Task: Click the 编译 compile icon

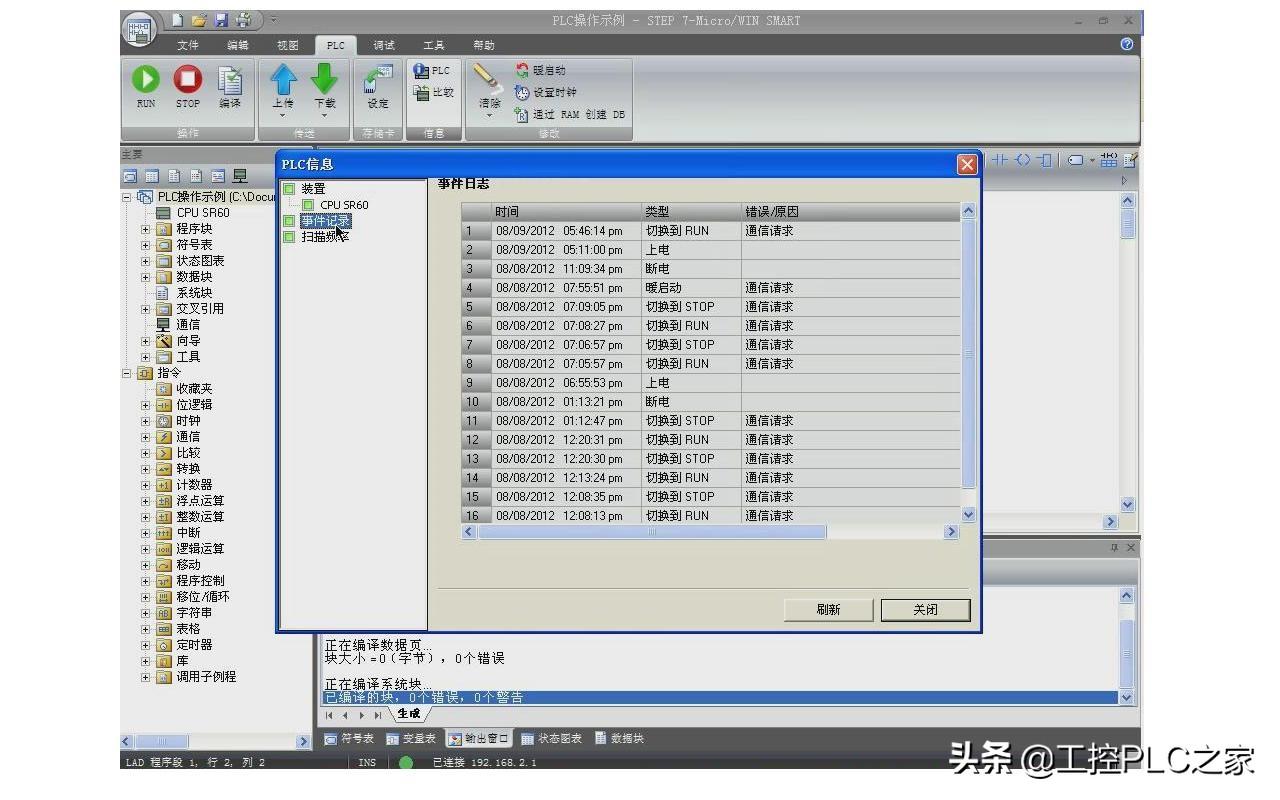Action: [x=230, y=80]
